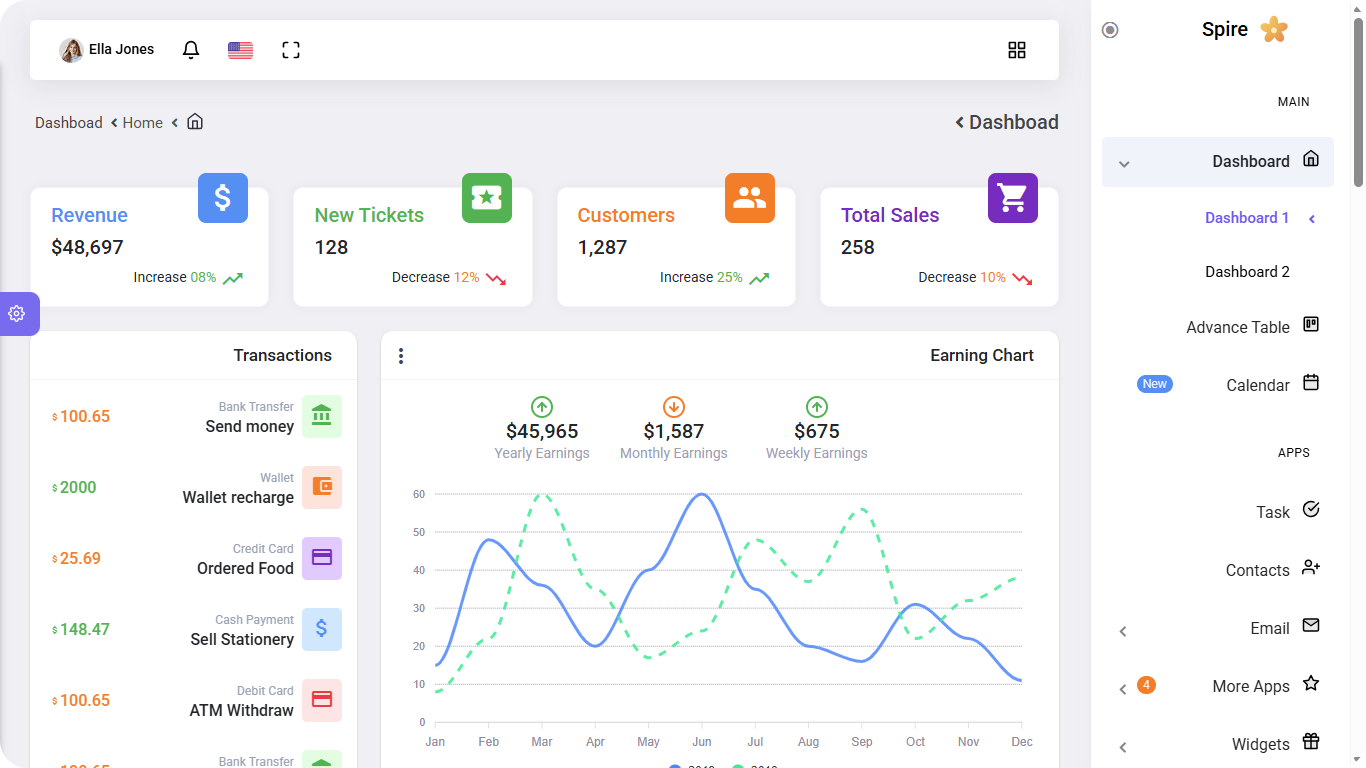The image size is (1366, 768).
Task: Open the apps grid icon in header
Action: point(1017,50)
